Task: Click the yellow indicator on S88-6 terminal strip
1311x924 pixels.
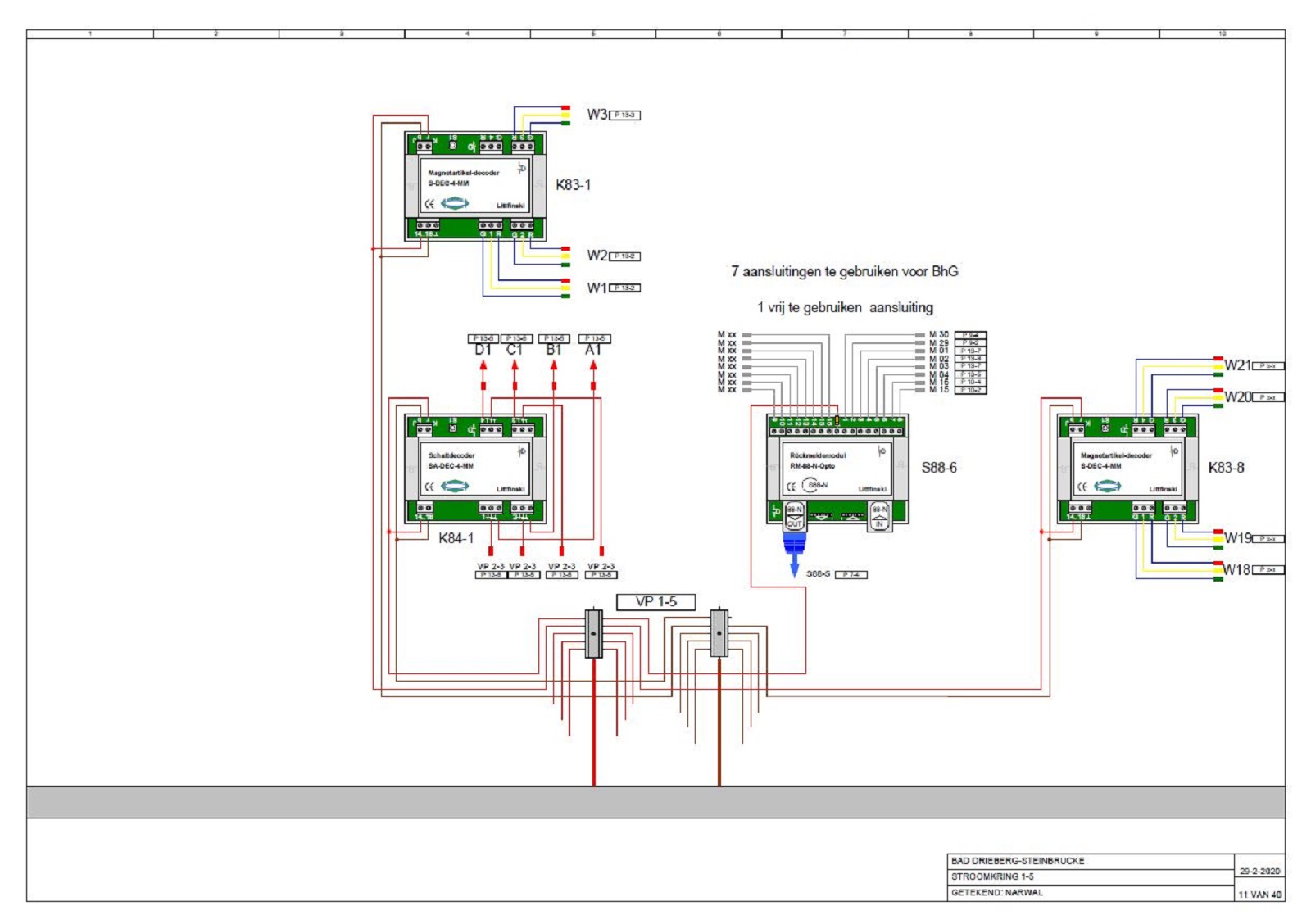Action: (x=837, y=419)
